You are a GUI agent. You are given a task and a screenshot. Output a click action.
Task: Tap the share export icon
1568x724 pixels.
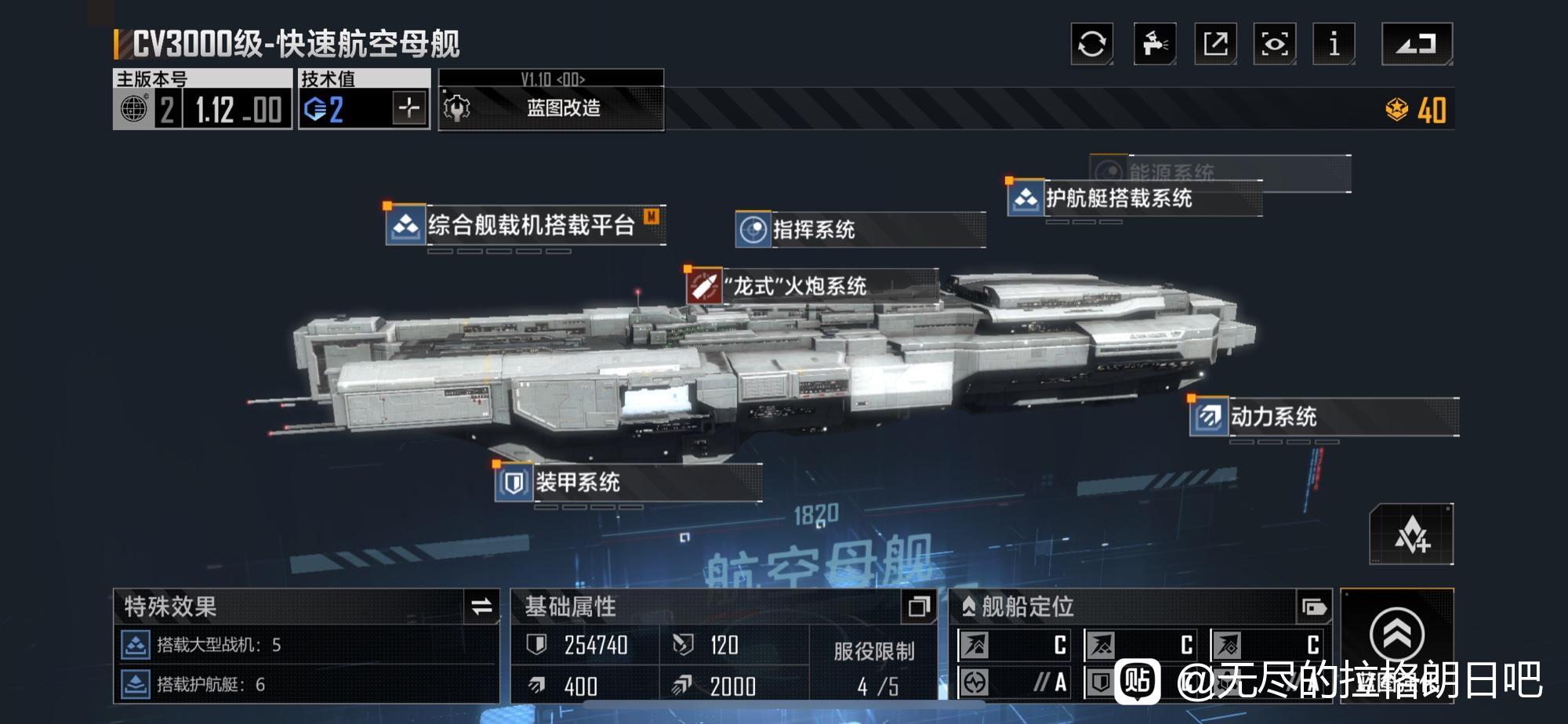point(1215,43)
